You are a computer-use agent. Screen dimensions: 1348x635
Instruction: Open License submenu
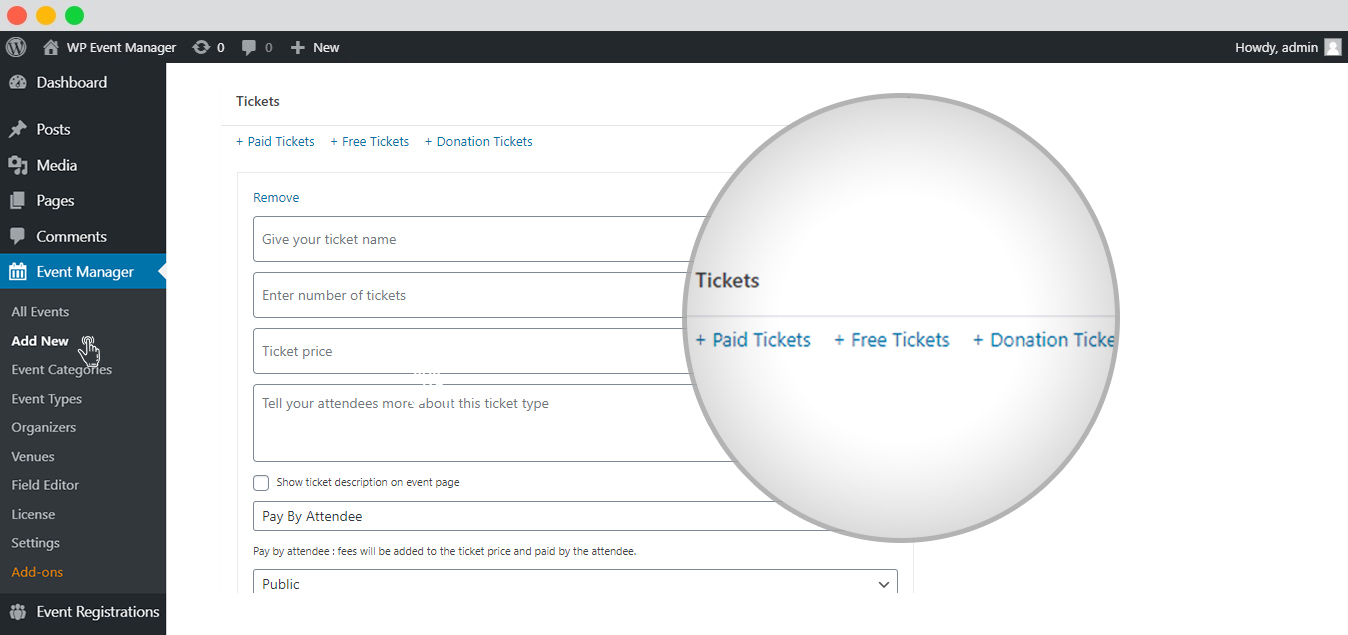pyautogui.click(x=33, y=514)
